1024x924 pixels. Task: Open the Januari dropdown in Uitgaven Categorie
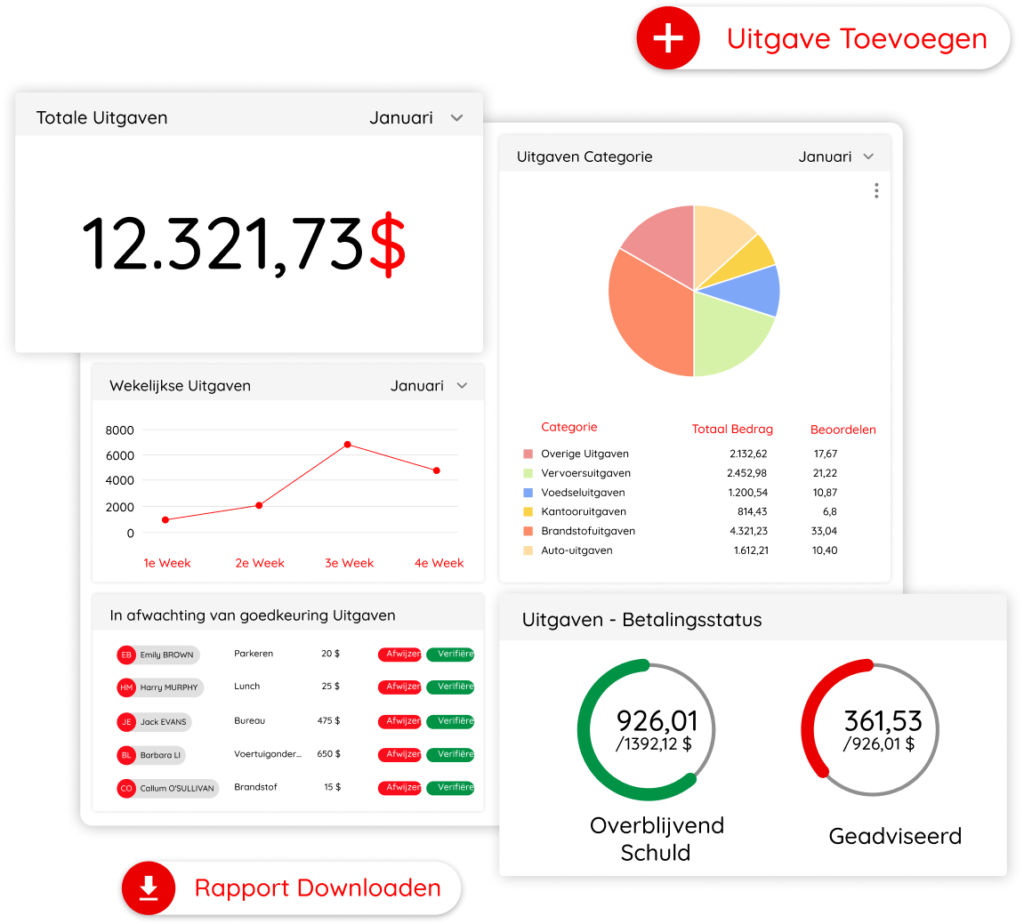tap(868, 157)
